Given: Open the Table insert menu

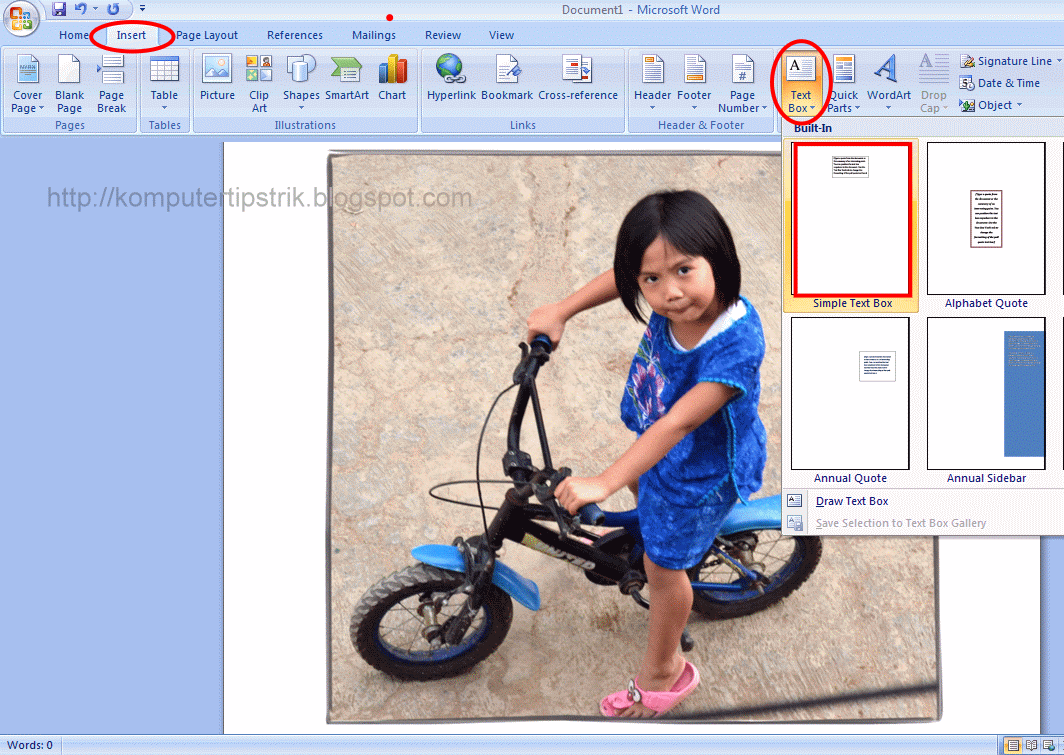Looking at the screenshot, I should [164, 83].
